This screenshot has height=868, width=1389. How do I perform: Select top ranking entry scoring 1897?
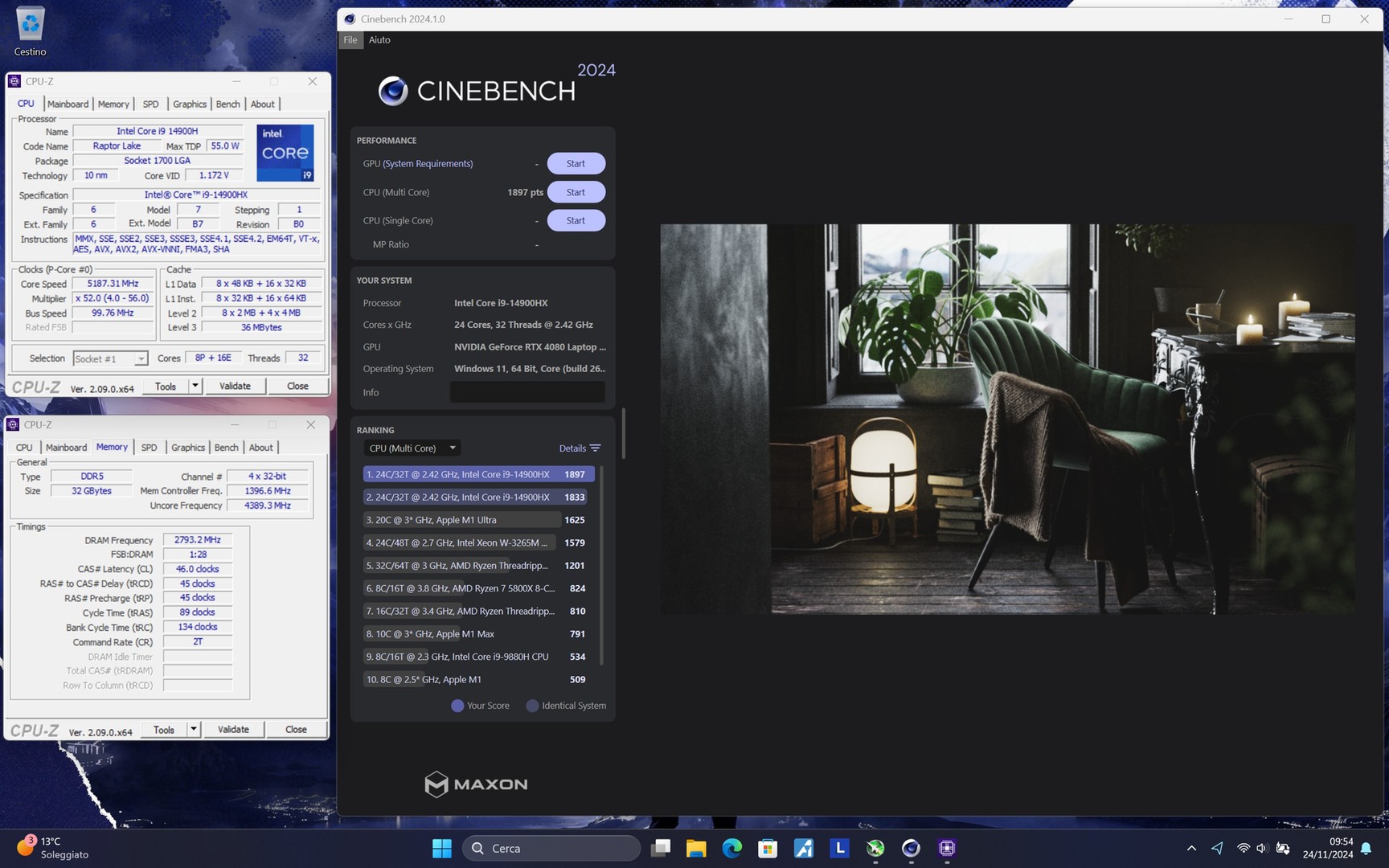coord(479,475)
